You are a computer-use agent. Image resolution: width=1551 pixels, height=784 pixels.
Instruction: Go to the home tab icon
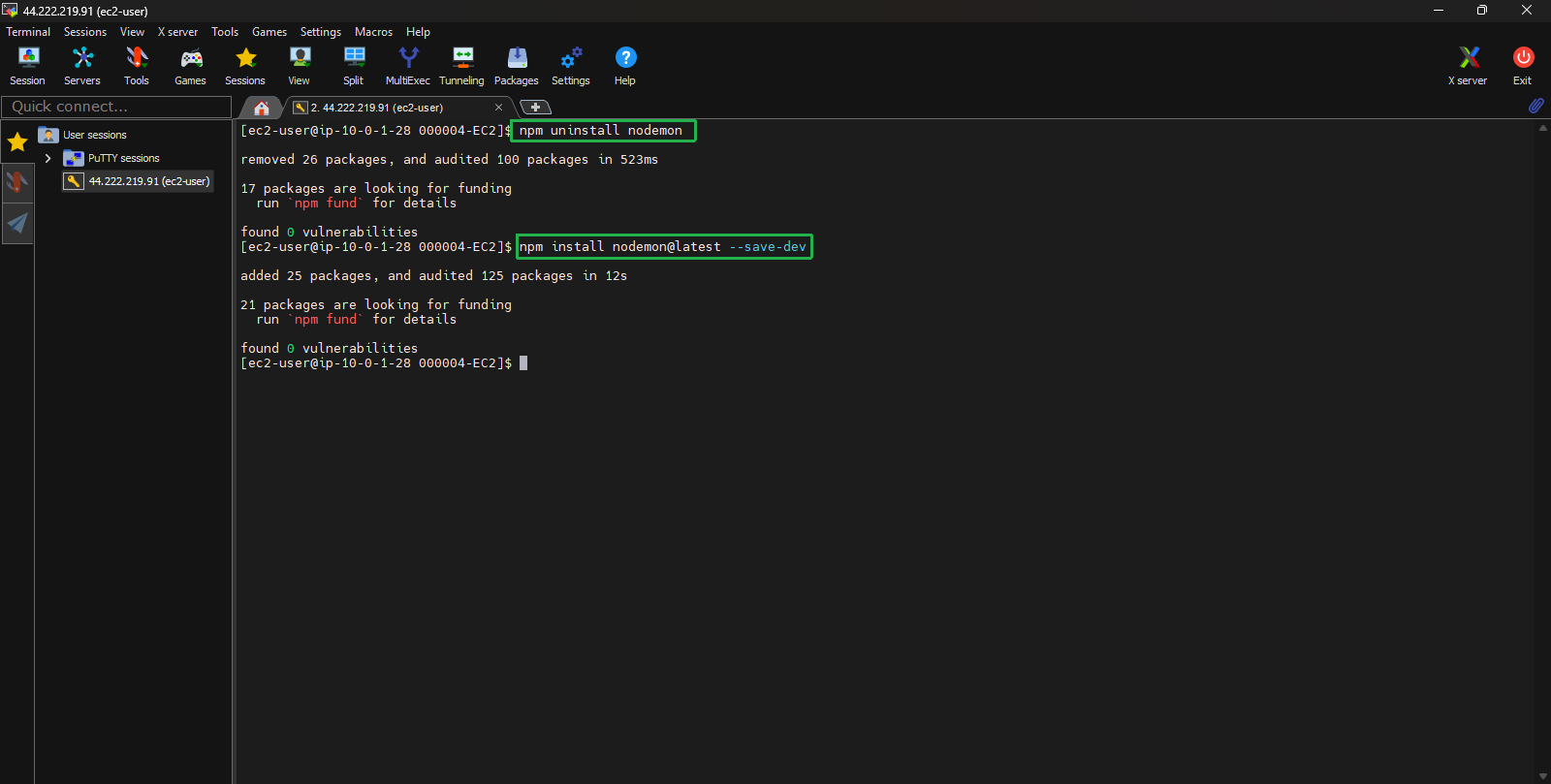261,108
